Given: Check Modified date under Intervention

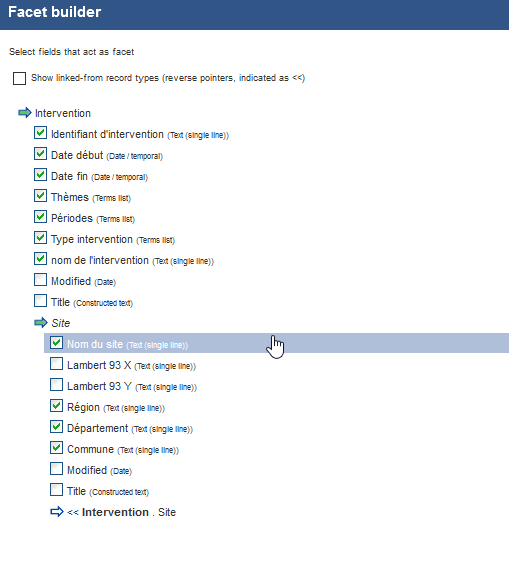Looking at the screenshot, I should point(40,280).
